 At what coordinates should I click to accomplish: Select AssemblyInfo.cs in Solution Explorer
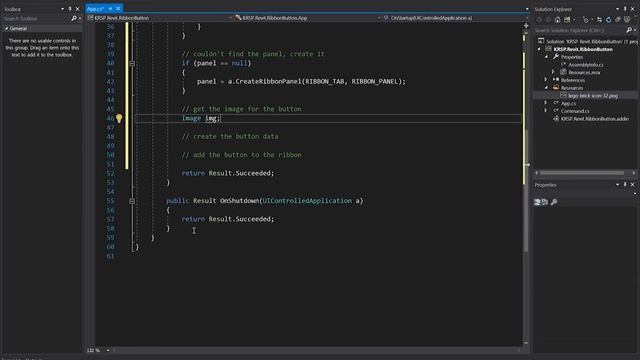pyautogui.click(x=585, y=65)
